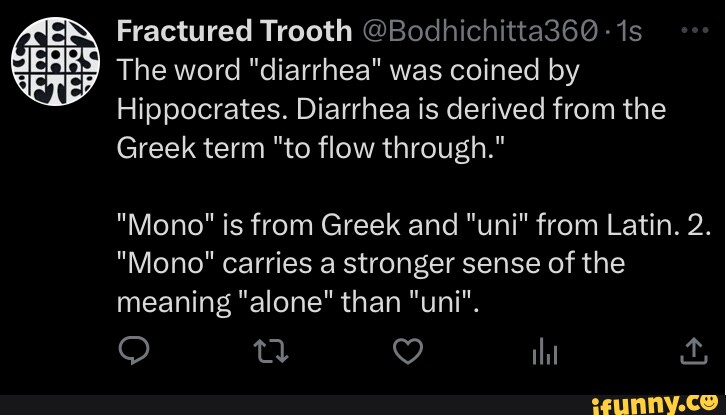Click the 1s timestamp of the tweet

[x=630, y=33]
